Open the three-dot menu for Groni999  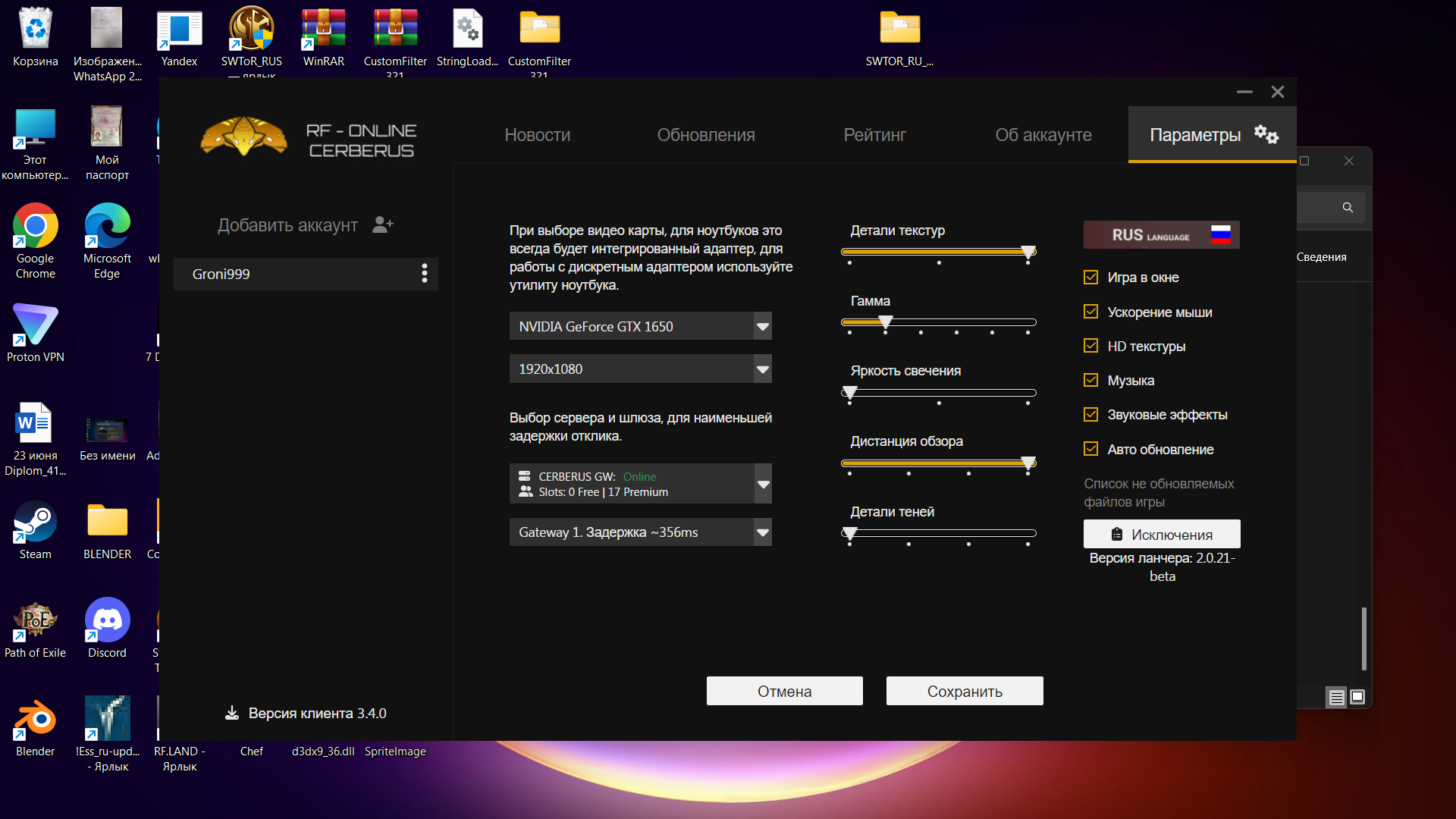424,273
